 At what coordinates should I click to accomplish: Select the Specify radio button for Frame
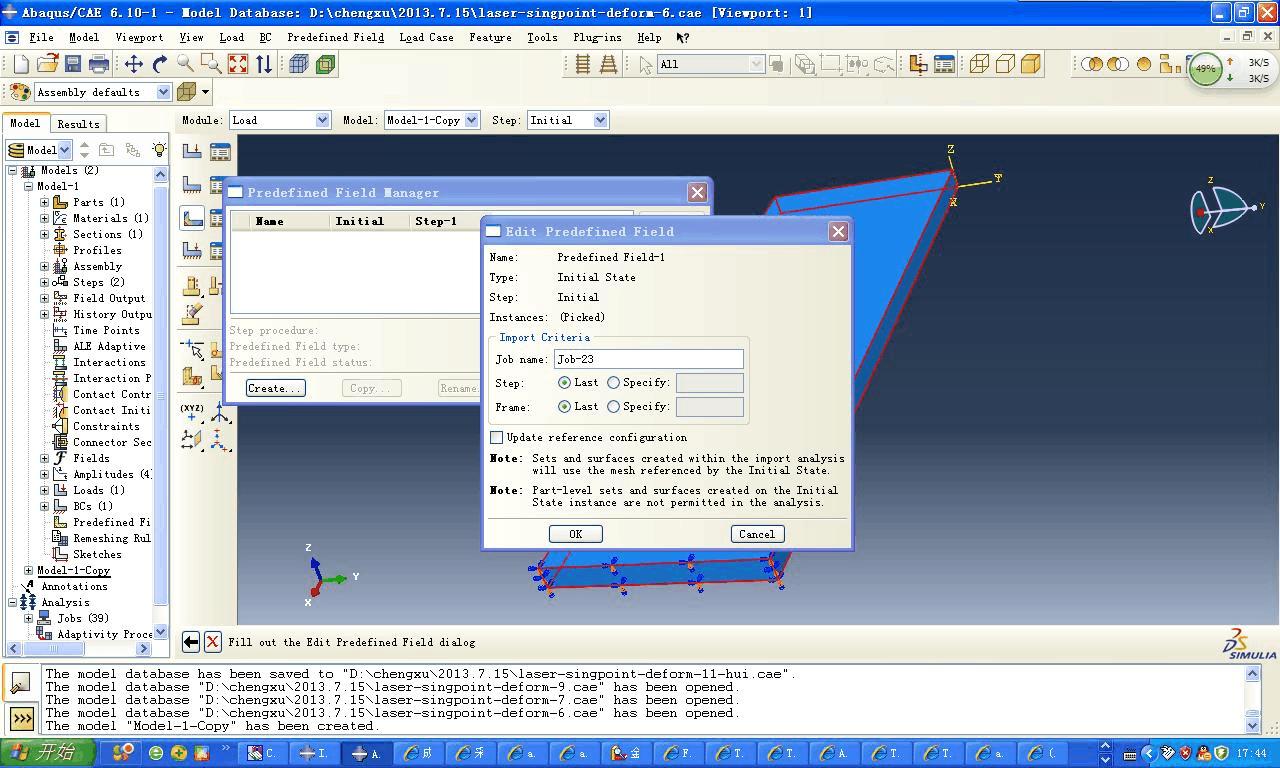pos(614,406)
